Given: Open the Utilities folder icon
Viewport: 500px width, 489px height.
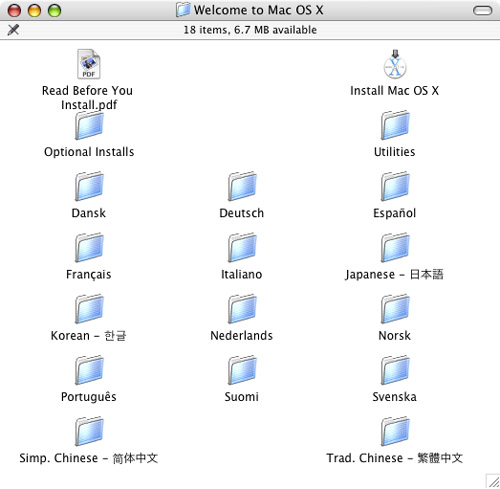Looking at the screenshot, I should click(395, 125).
